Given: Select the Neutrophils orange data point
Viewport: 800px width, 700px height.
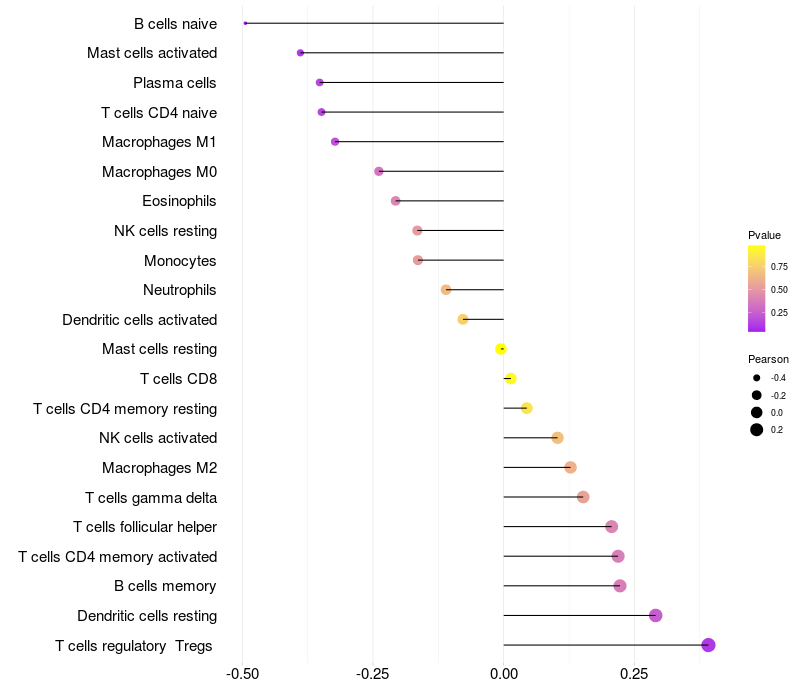Looking at the screenshot, I should [446, 290].
